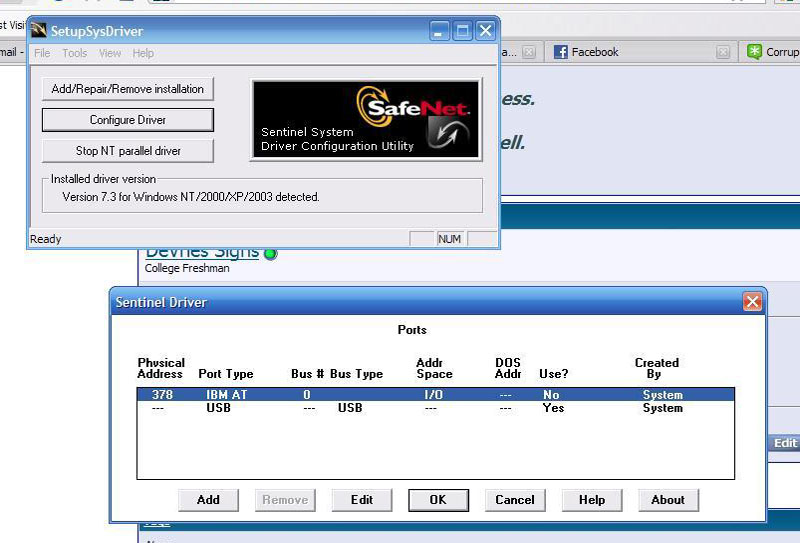Screen dimensions: 800x543
Task: Close the SetupSysDriver window
Action: pos(486,31)
